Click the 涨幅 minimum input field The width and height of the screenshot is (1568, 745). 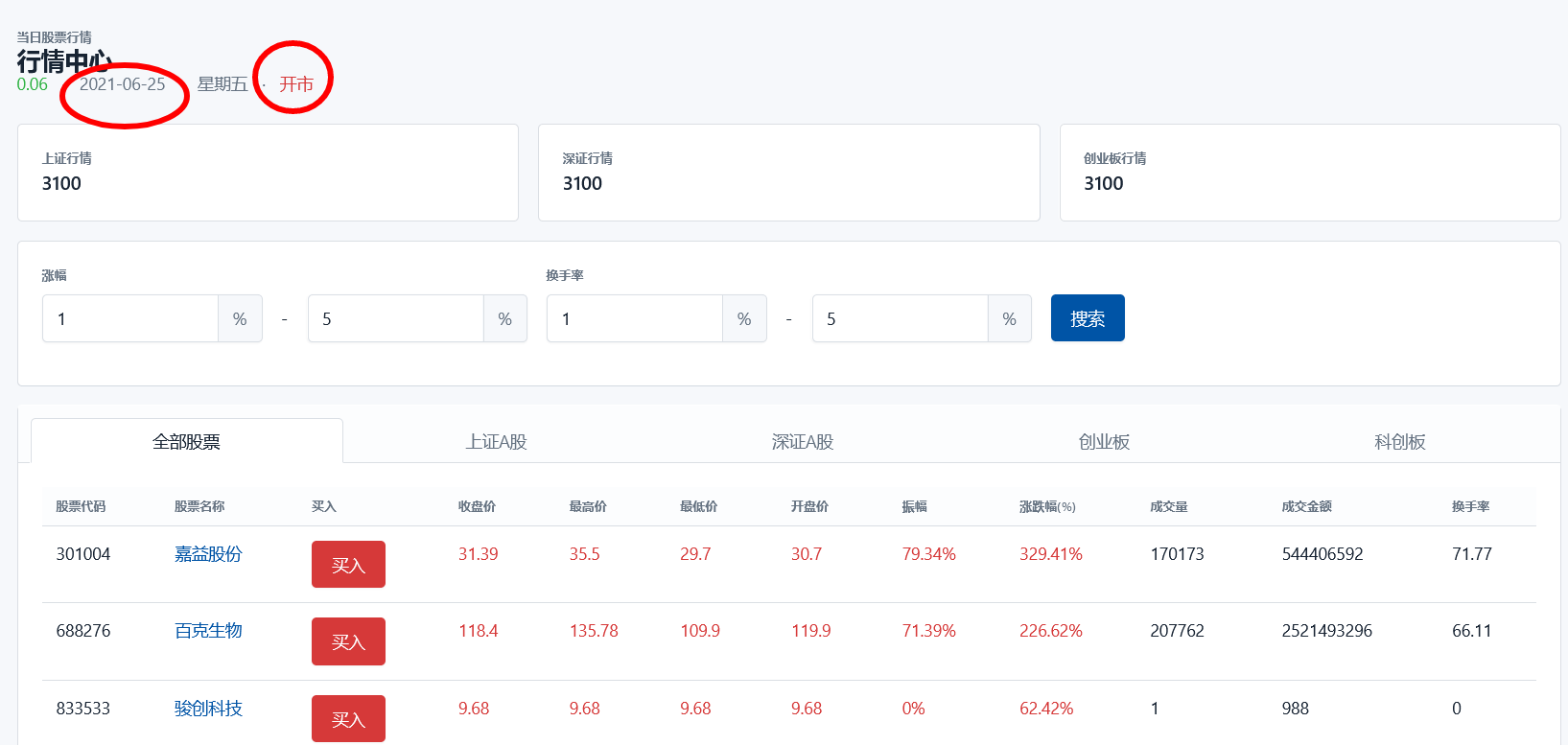point(130,318)
